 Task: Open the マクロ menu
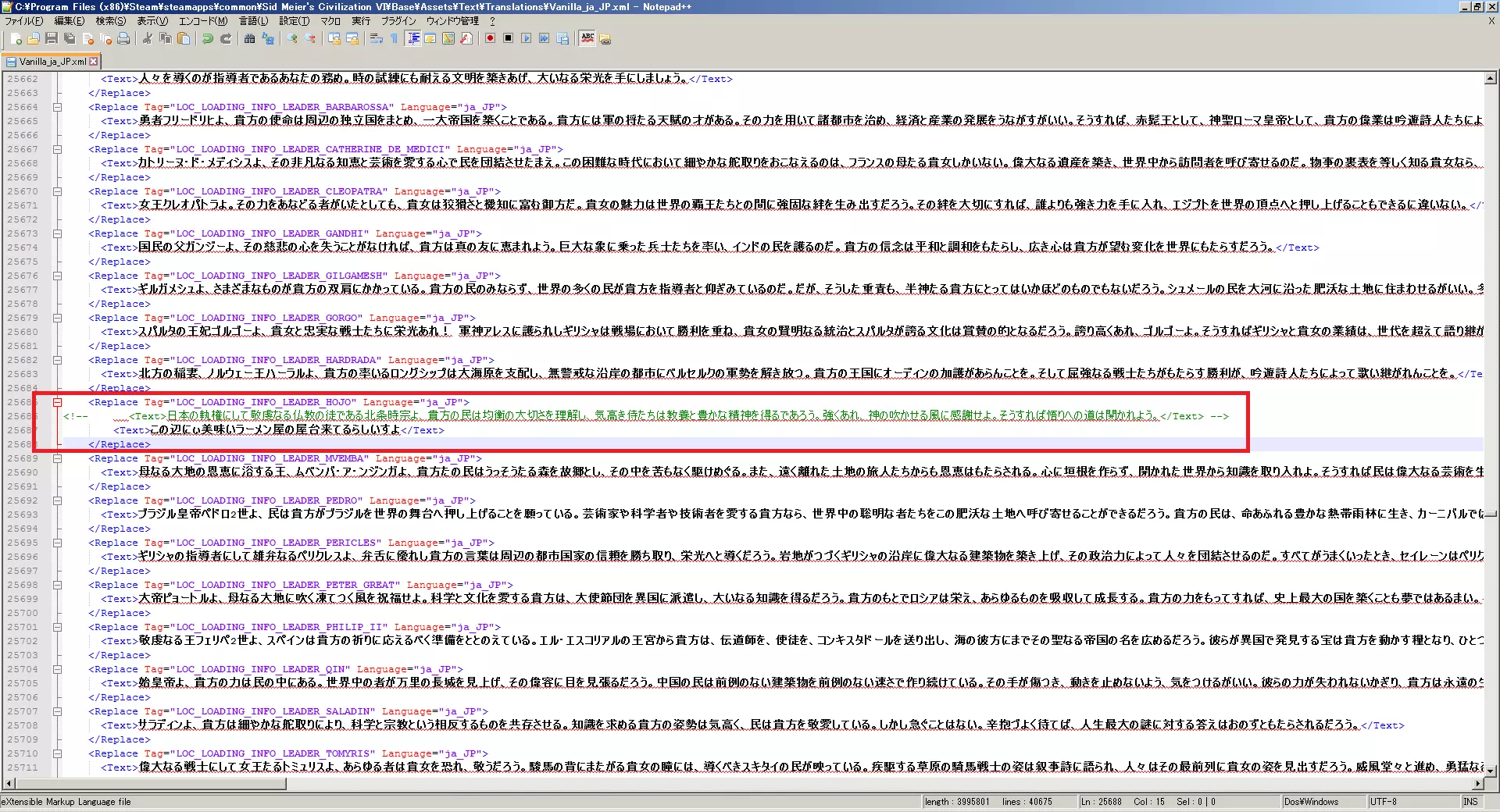pos(330,21)
